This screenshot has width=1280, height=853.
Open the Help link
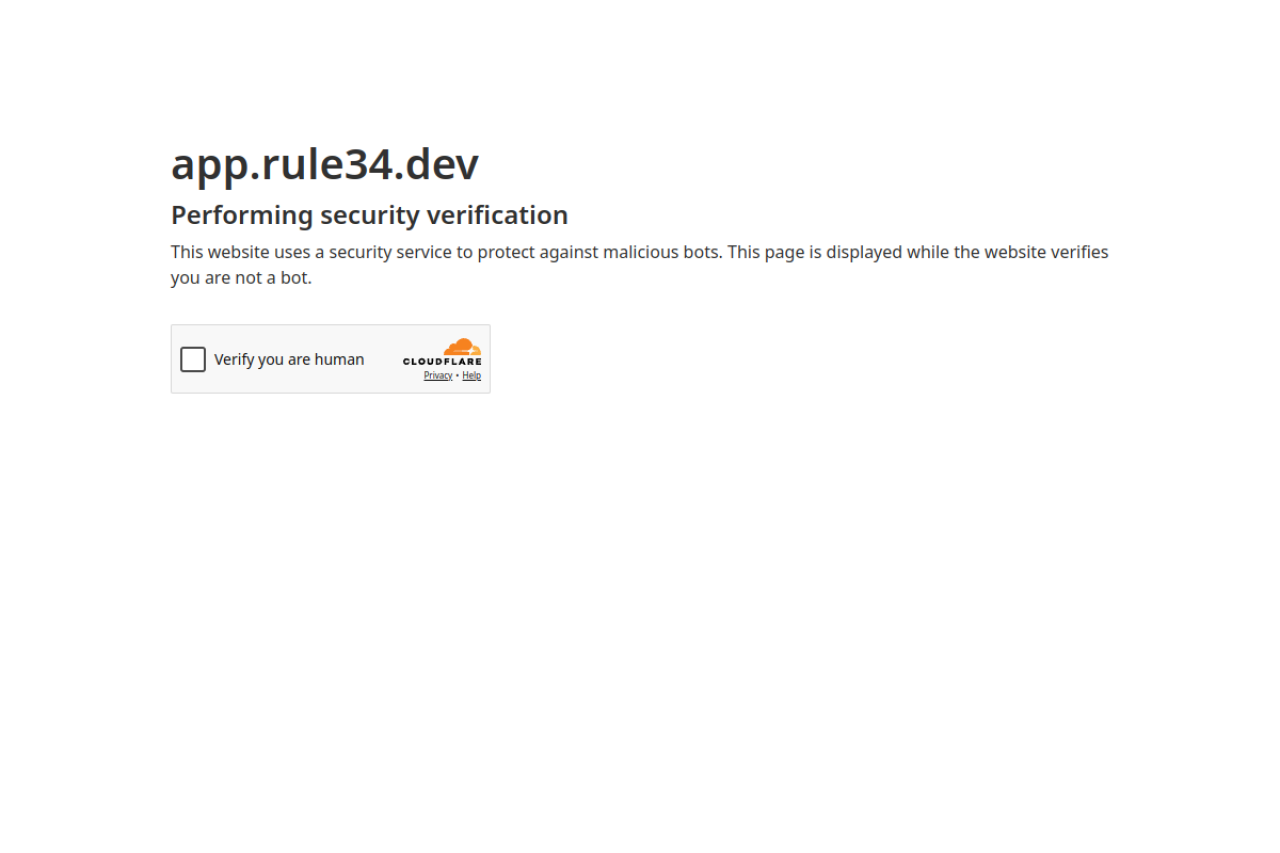471,375
